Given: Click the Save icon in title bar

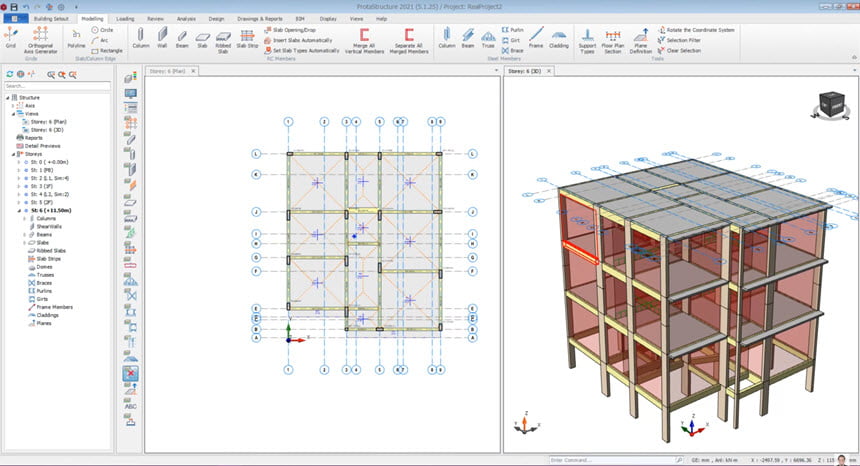Looking at the screenshot, I should pos(14,7).
